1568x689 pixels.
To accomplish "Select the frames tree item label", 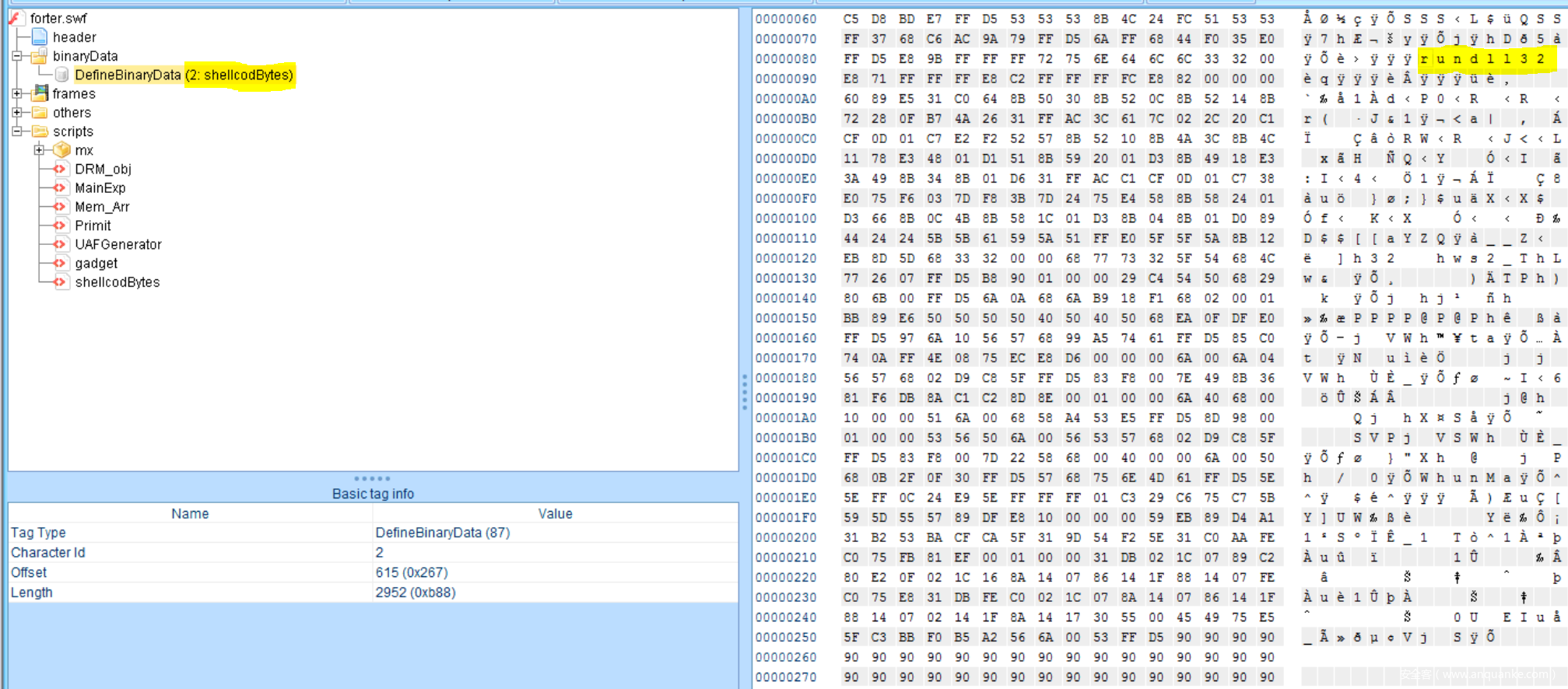I will [x=74, y=93].
